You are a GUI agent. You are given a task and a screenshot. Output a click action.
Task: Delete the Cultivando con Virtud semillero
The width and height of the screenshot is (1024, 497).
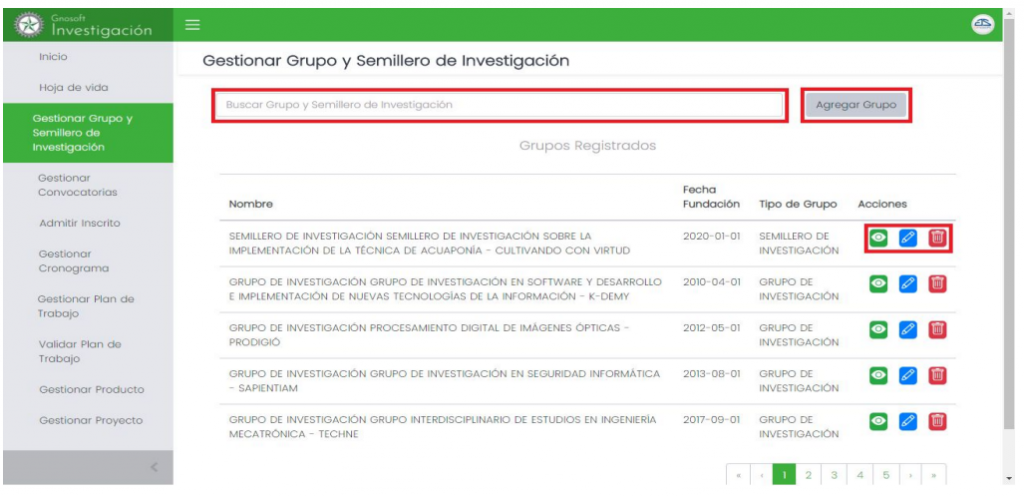tap(937, 237)
